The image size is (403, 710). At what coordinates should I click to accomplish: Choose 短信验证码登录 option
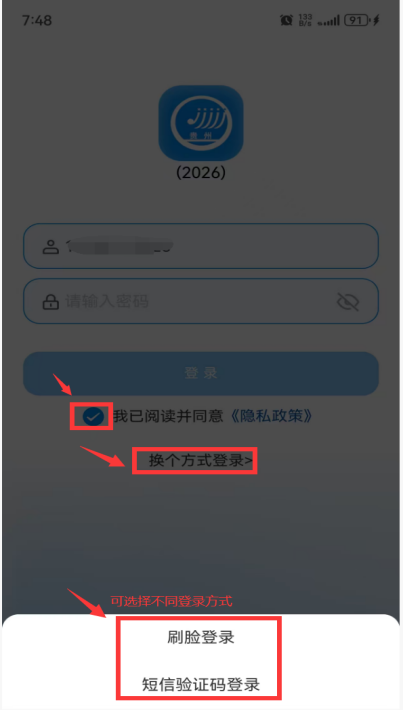tap(201, 683)
